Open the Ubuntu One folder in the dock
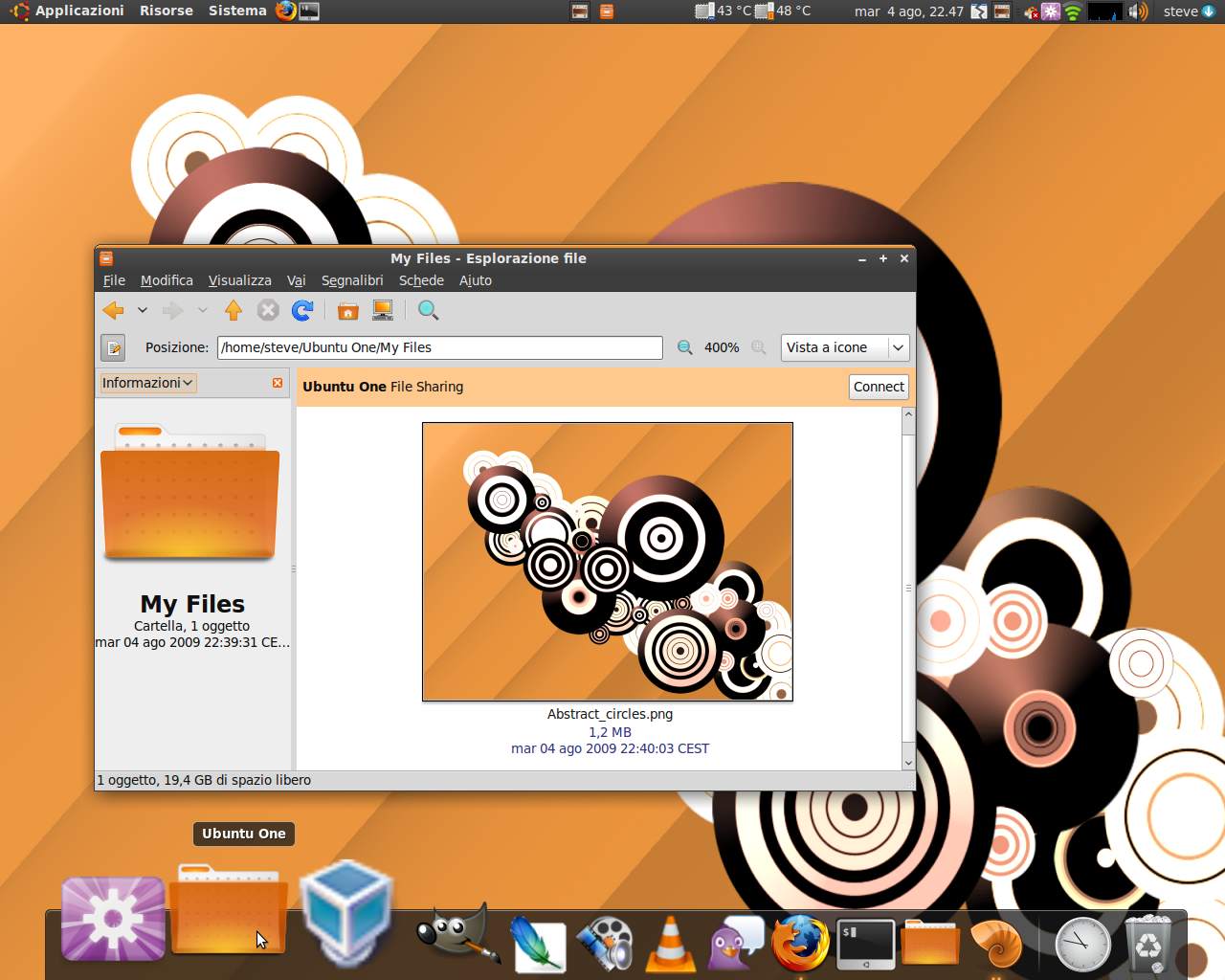Image resolution: width=1225 pixels, height=980 pixels. pyautogui.click(x=229, y=907)
